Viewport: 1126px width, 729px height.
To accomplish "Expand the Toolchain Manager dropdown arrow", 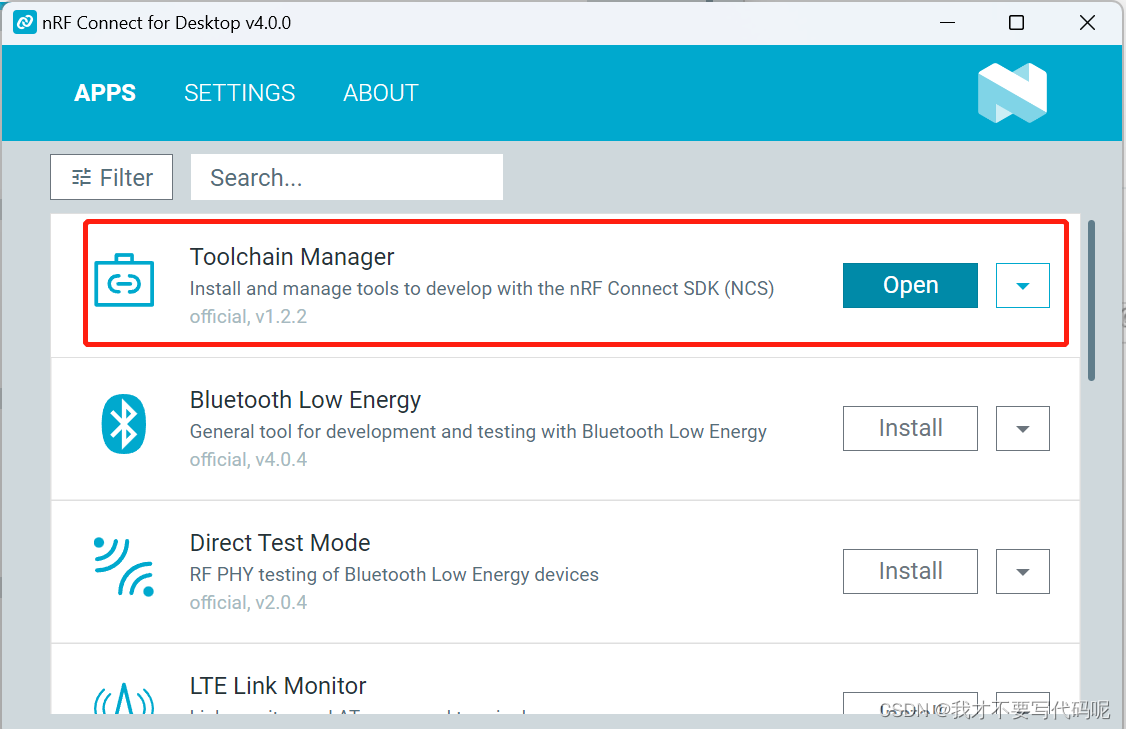I will click(1023, 285).
